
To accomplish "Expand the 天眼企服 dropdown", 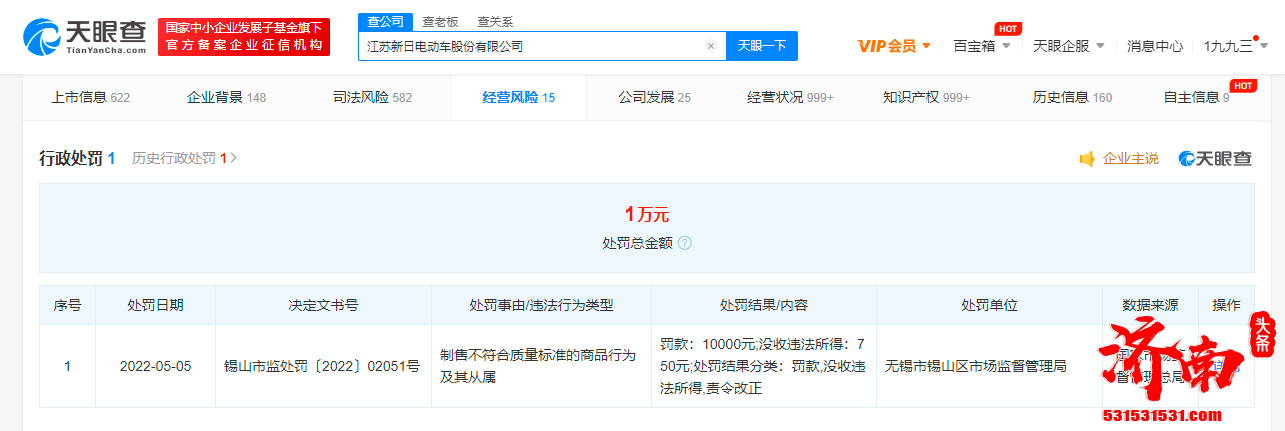I will 1099,46.
